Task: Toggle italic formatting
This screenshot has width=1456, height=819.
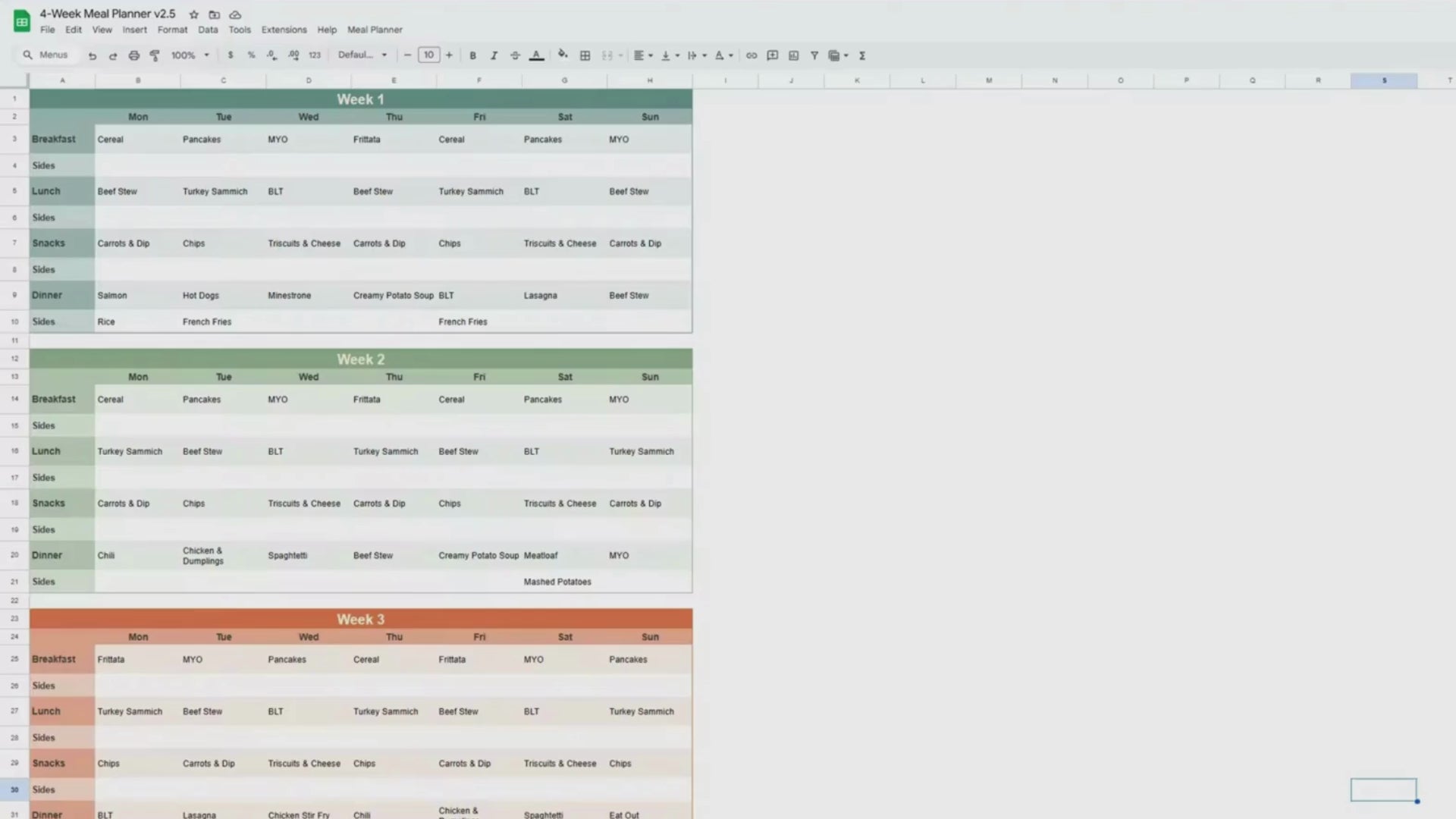Action: pos(494,55)
